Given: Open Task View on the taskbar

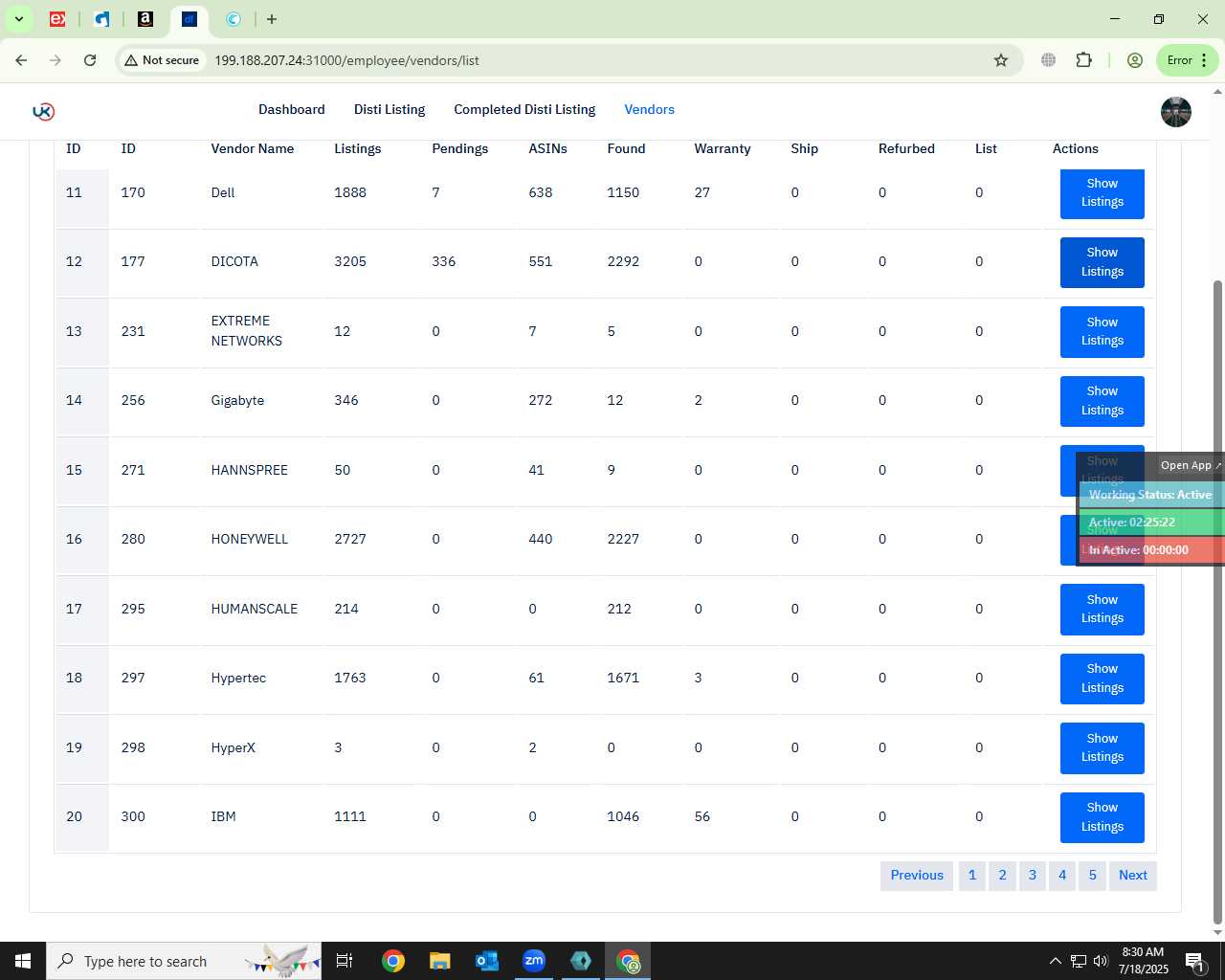Looking at the screenshot, I should coord(345,961).
